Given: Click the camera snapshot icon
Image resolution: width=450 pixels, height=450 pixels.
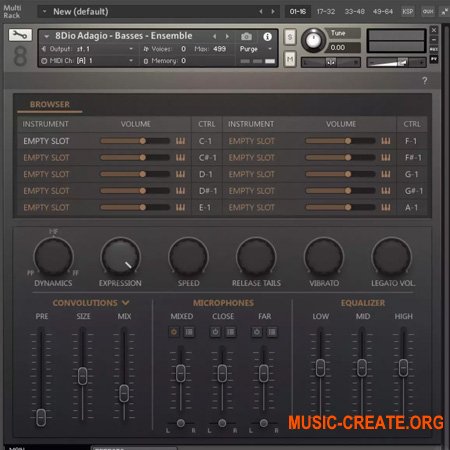Looking at the screenshot, I should [246, 36].
